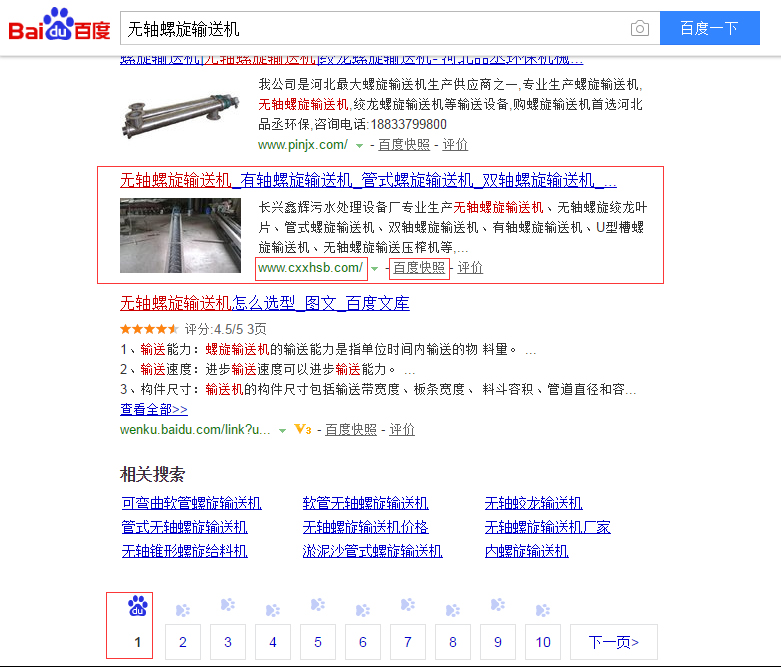Go to results page 6
781x667 pixels.
pos(363,642)
